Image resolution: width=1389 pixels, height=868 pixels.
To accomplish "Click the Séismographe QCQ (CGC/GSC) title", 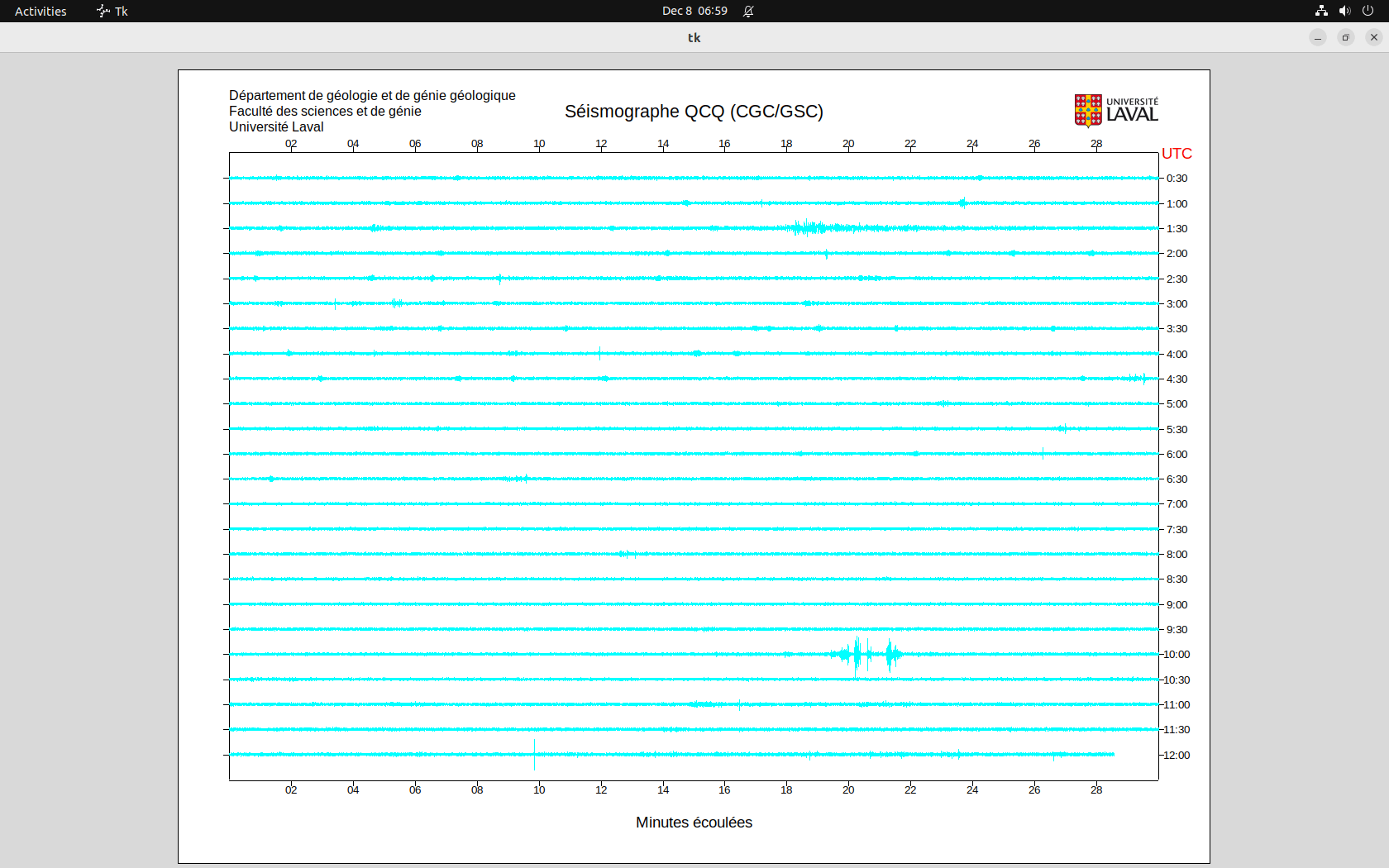I will [x=694, y=112].
